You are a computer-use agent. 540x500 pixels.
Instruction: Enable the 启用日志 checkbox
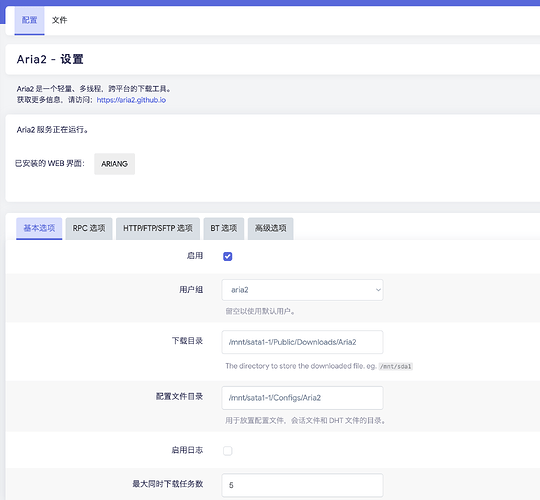pyautogui.click(x=228, y=450)
